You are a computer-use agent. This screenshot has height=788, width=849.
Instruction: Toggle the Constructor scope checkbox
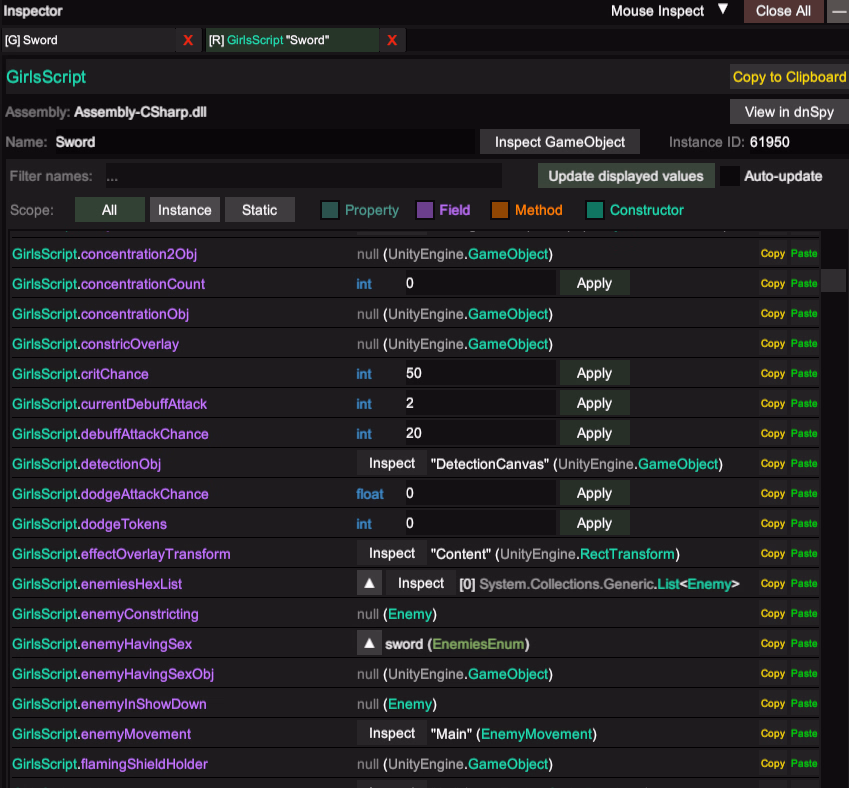[595, 210]
